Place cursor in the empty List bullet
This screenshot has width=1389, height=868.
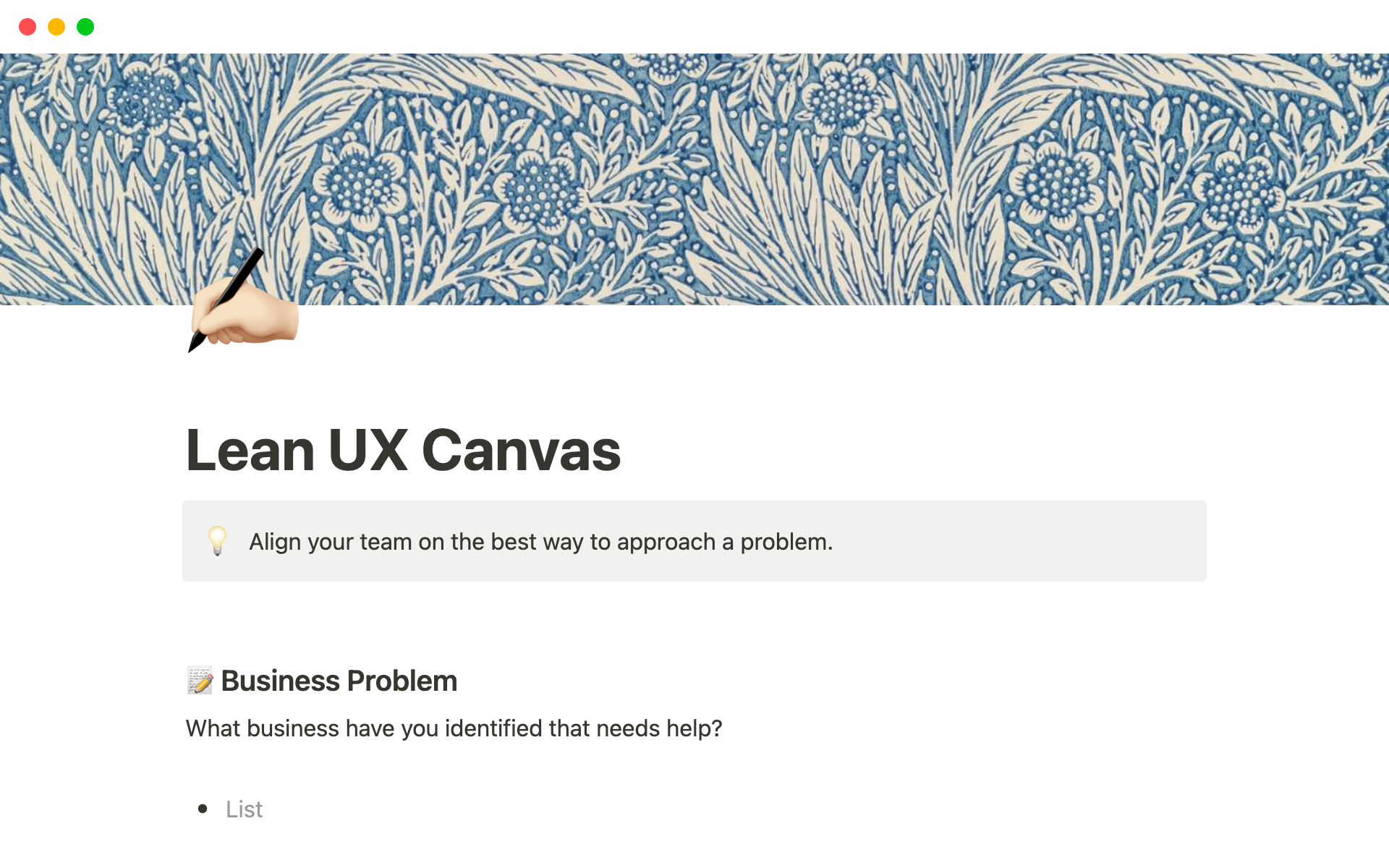245,809
